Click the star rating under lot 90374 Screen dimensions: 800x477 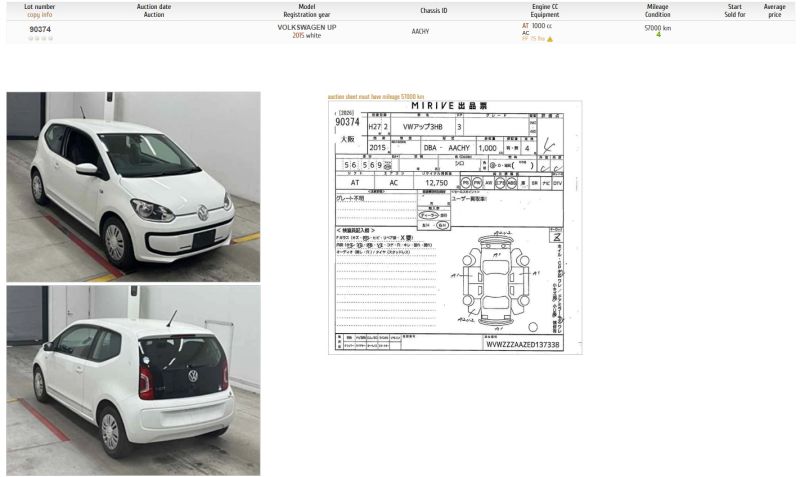tap(40, 38)
